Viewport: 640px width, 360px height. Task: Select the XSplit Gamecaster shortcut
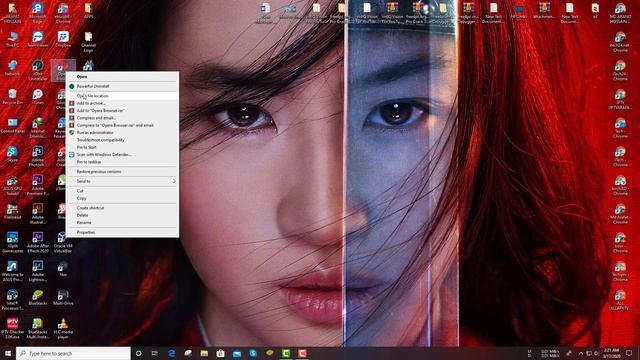(12, 242)
